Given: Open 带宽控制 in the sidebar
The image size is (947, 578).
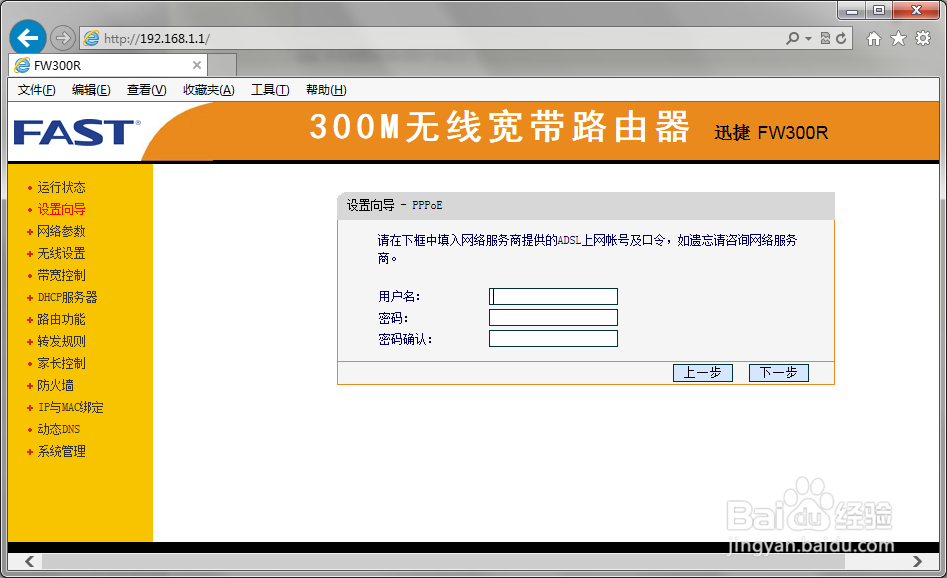Looking at the screenshot, I should point(61,275).
